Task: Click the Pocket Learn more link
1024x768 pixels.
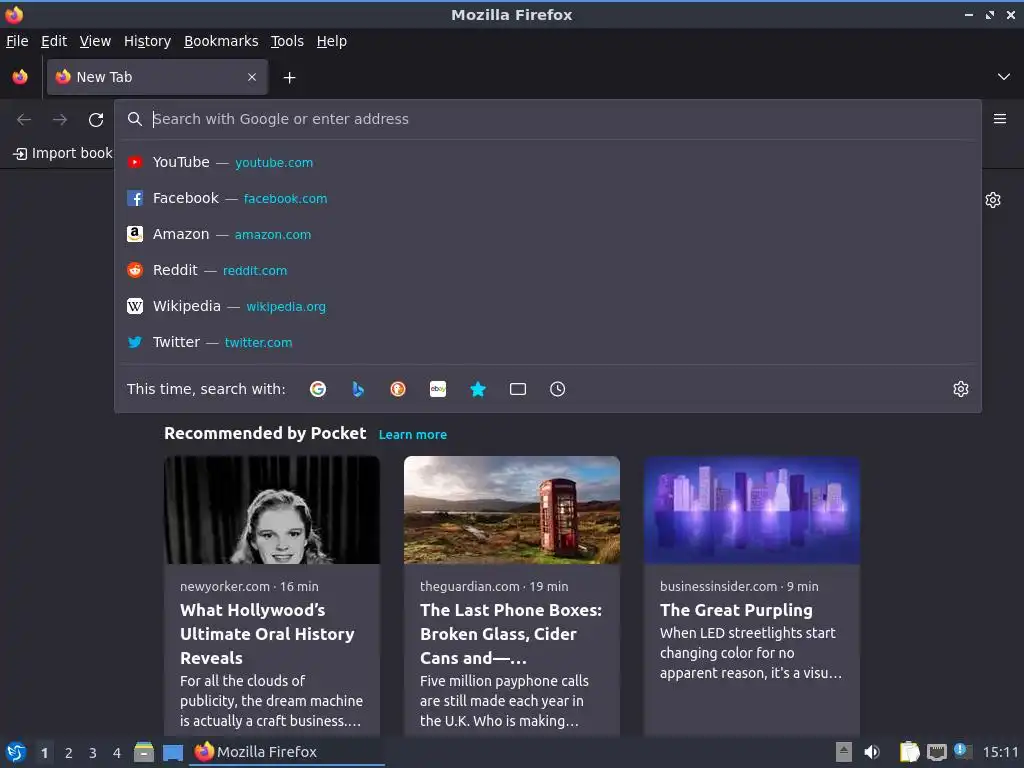Action: point(413,434)
